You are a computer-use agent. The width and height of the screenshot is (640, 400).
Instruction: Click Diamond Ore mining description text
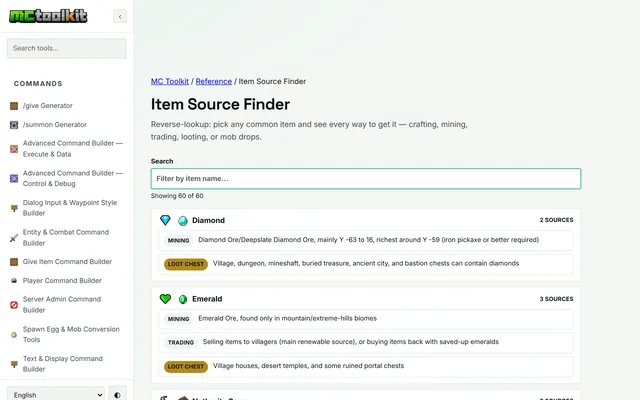point(369,240)
